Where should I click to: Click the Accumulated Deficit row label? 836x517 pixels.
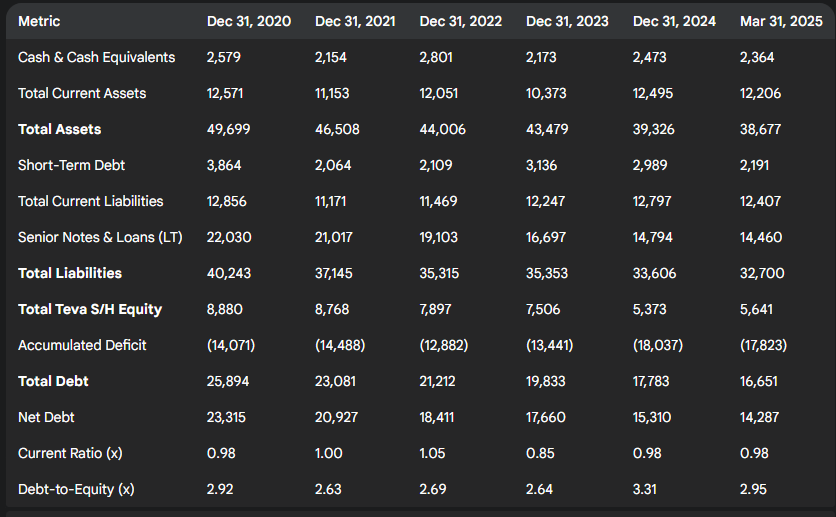pos(82,345)
